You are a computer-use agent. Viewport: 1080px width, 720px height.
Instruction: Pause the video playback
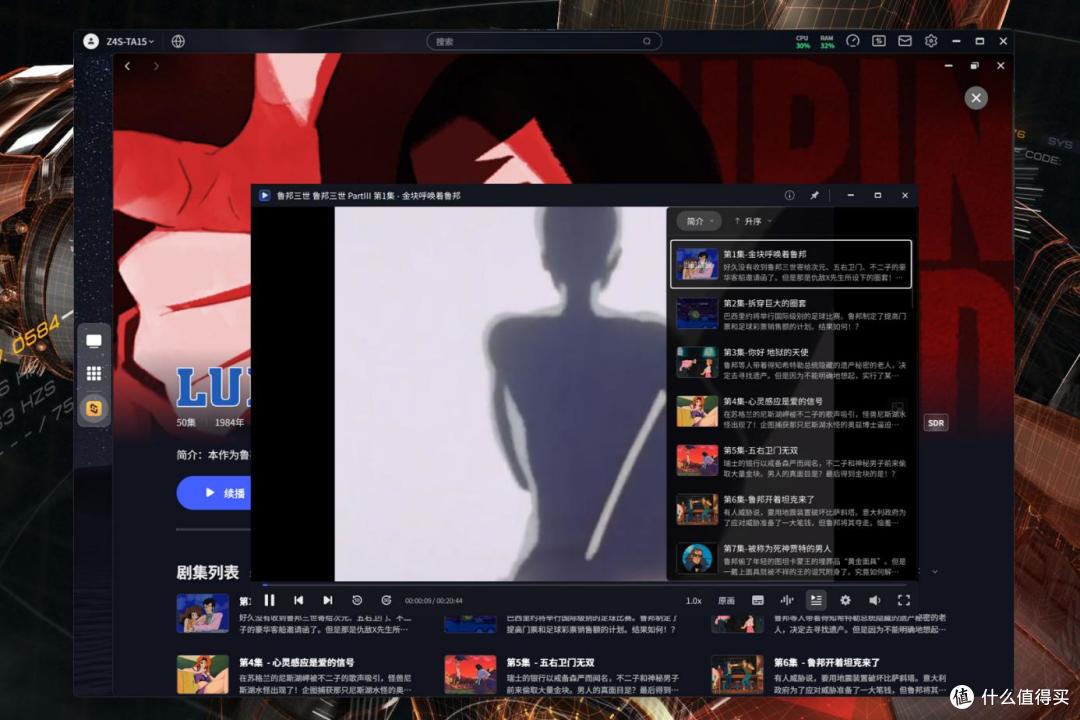269,601
